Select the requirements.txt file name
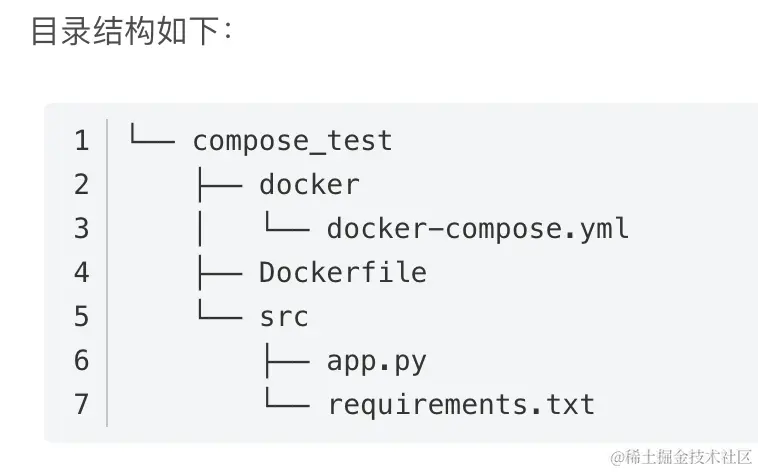Viewport: 758px width, 472px height. (x=460, y=405)
